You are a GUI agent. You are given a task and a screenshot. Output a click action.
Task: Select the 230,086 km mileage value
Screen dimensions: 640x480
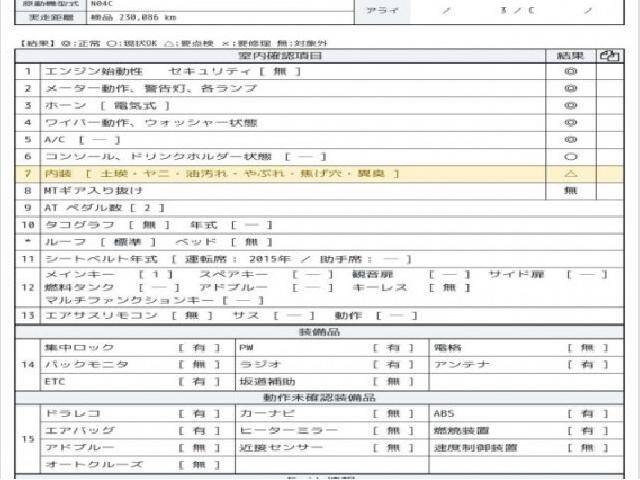pos(147,18)
